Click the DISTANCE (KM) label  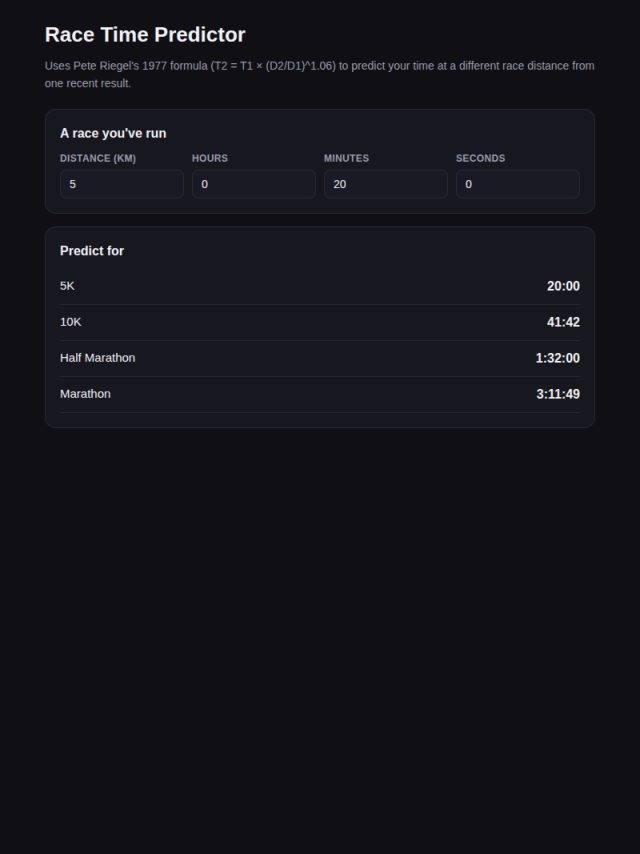98,158
